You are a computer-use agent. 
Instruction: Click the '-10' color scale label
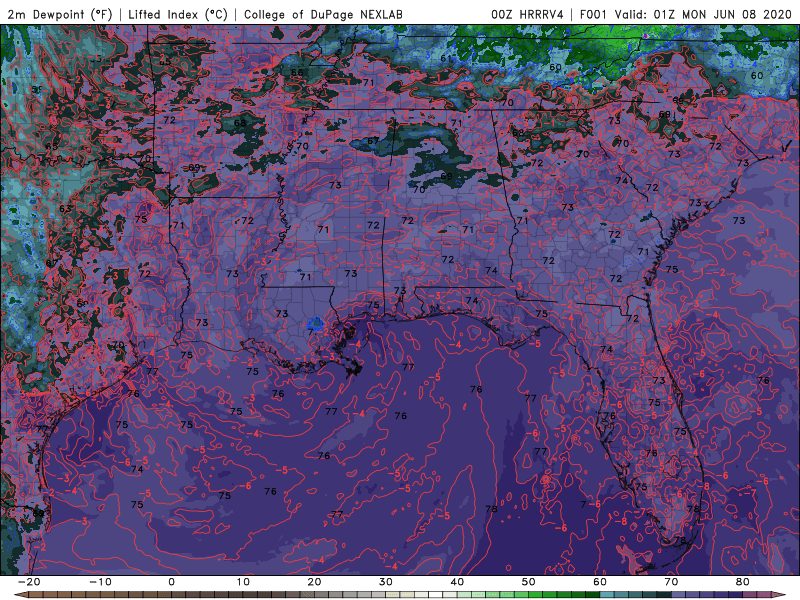[x=100, y=582]
